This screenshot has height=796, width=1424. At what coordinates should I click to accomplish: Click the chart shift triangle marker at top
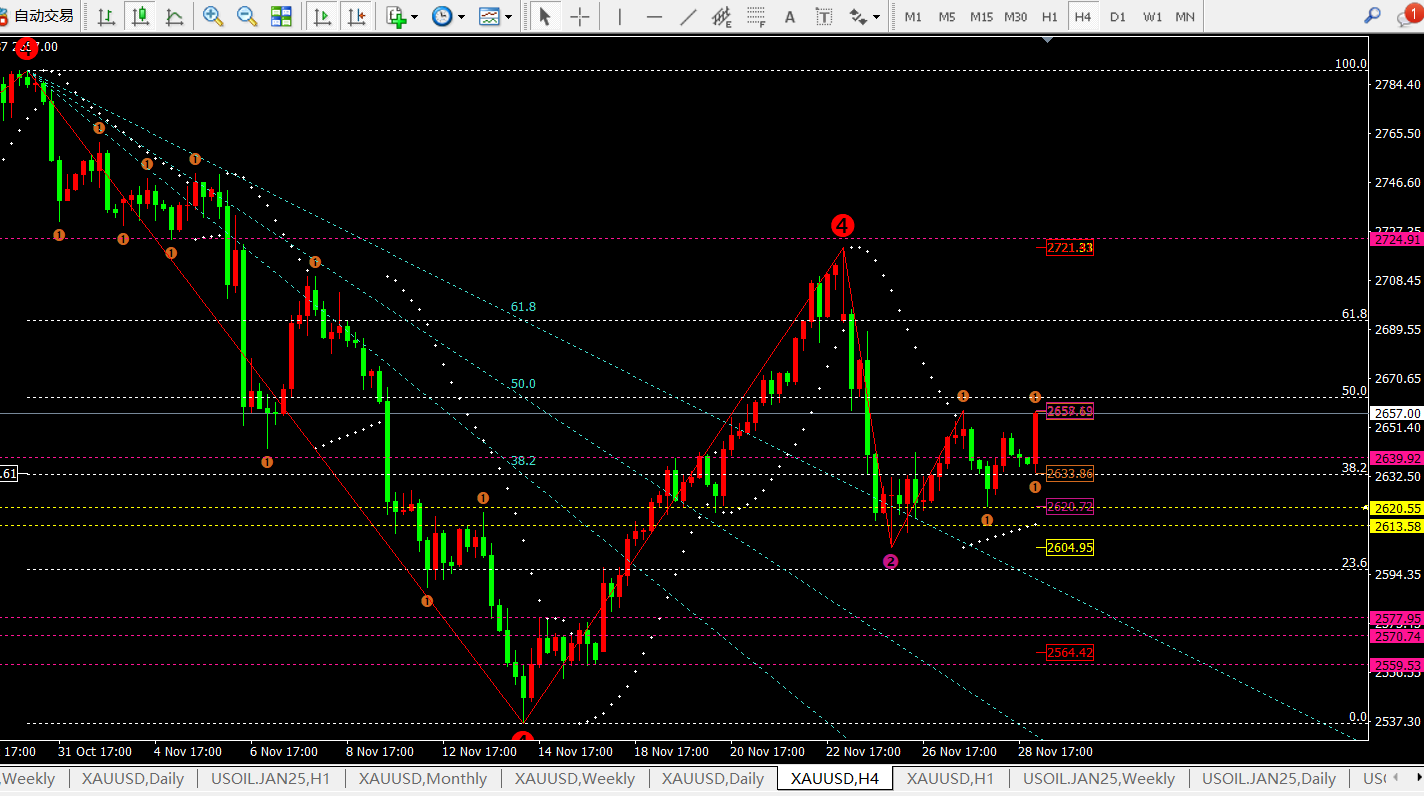click(x=1047, y=39)
